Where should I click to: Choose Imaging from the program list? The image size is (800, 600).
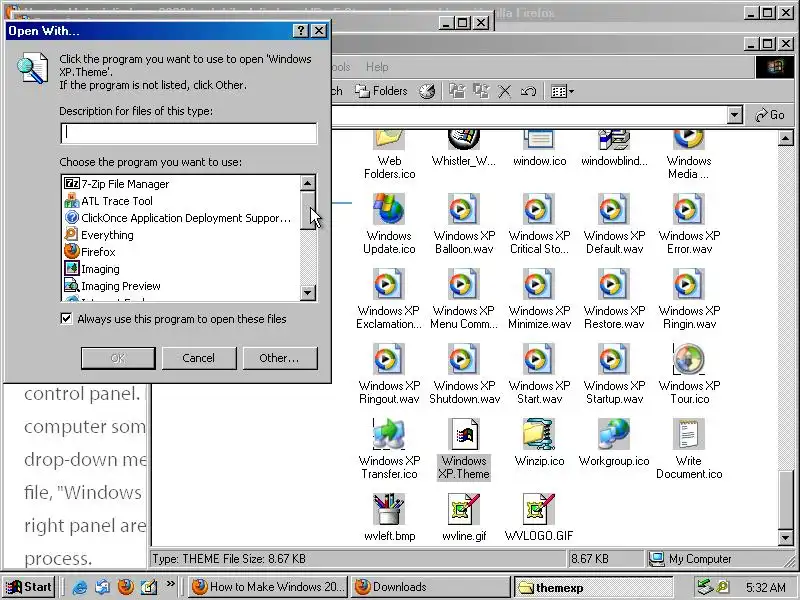coord(92,269)
